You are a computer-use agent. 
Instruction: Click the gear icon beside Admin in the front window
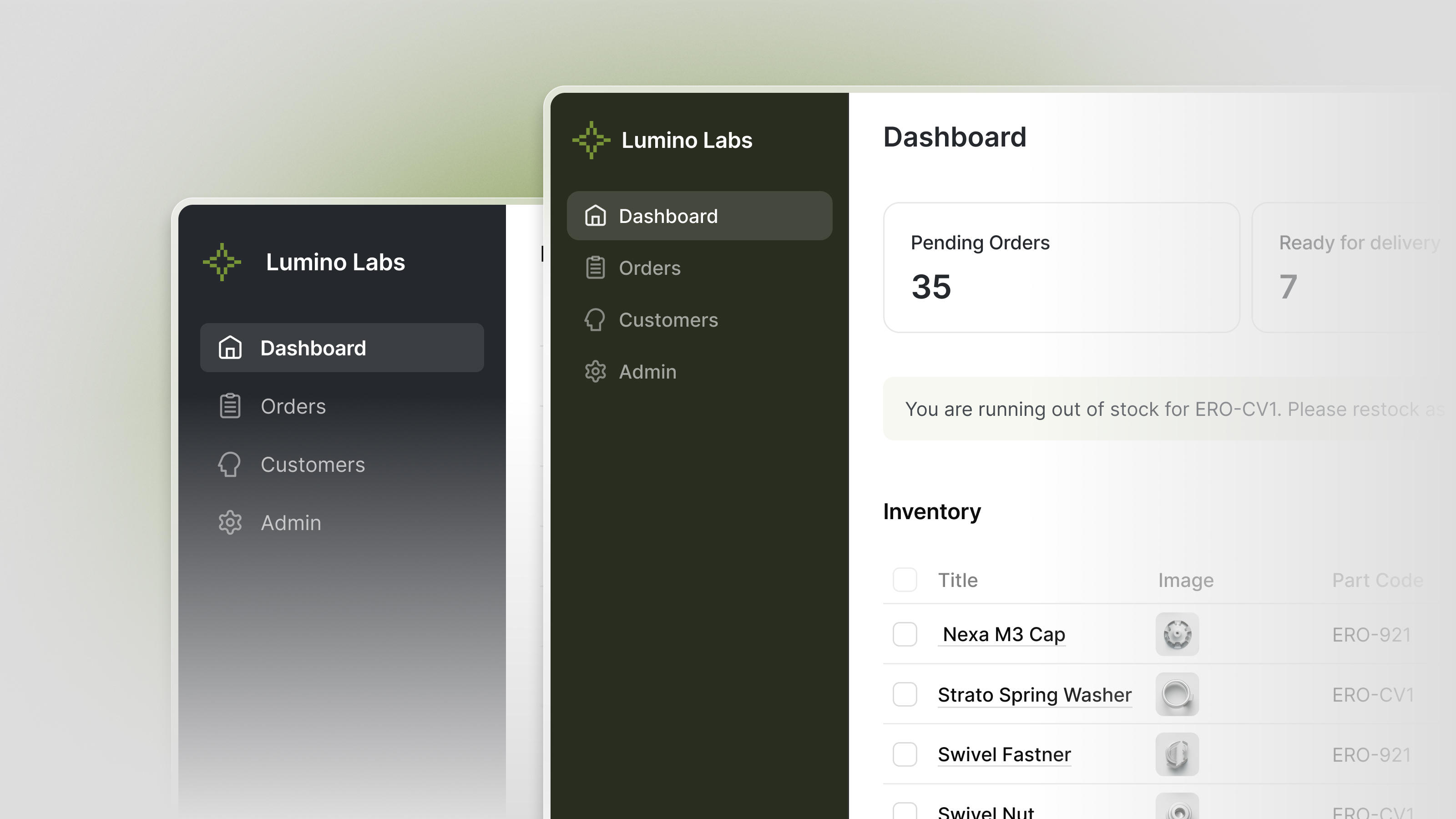coord(595,371)
